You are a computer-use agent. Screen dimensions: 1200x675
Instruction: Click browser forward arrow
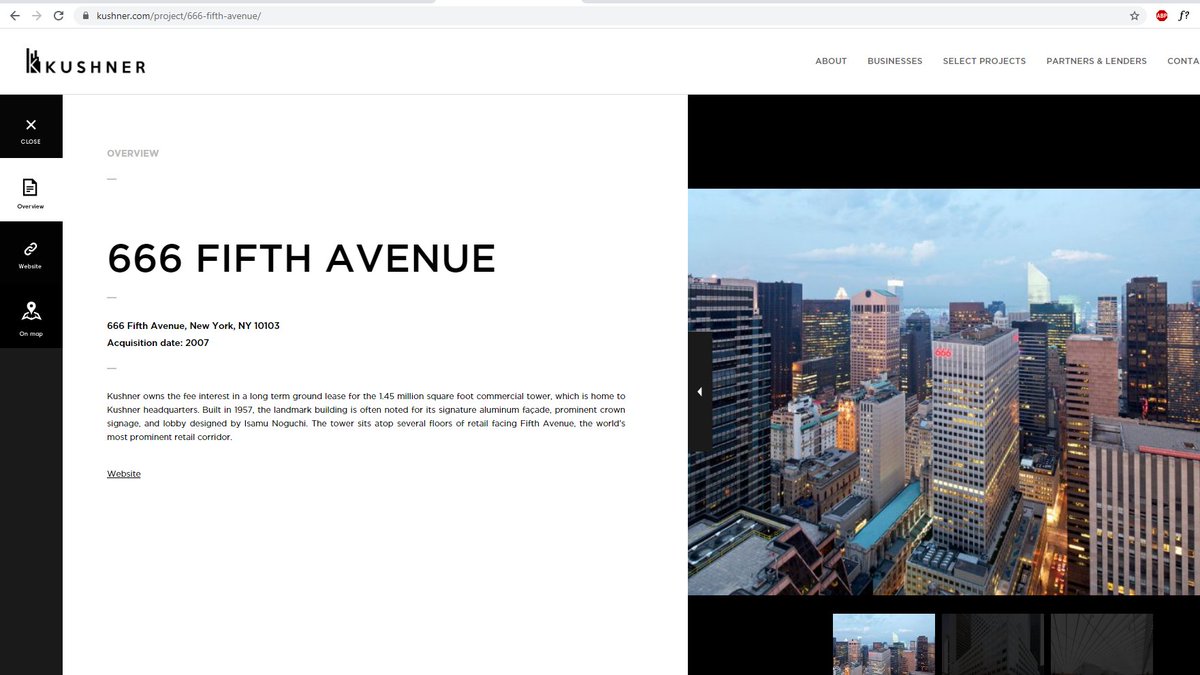pyautogui.click(x=36, y=16)
